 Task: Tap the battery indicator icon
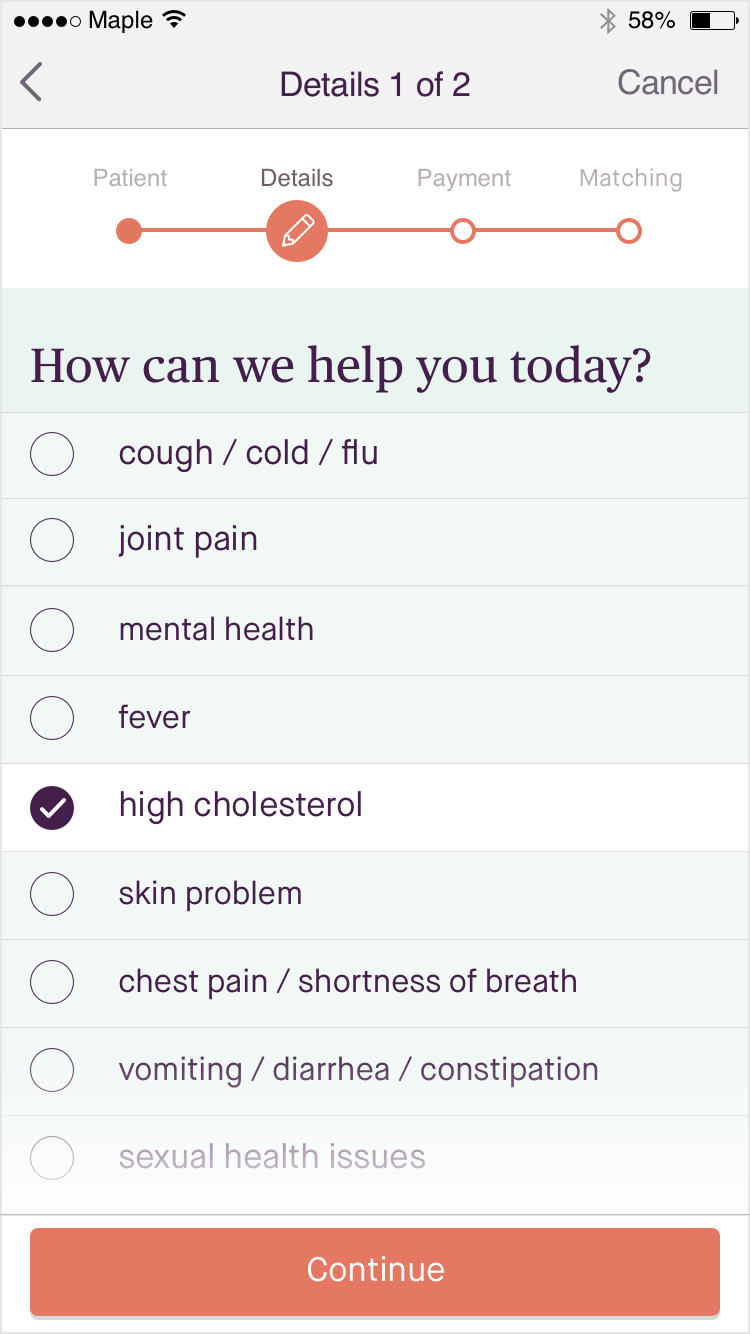pyautogui.click(x=715, y=20)
